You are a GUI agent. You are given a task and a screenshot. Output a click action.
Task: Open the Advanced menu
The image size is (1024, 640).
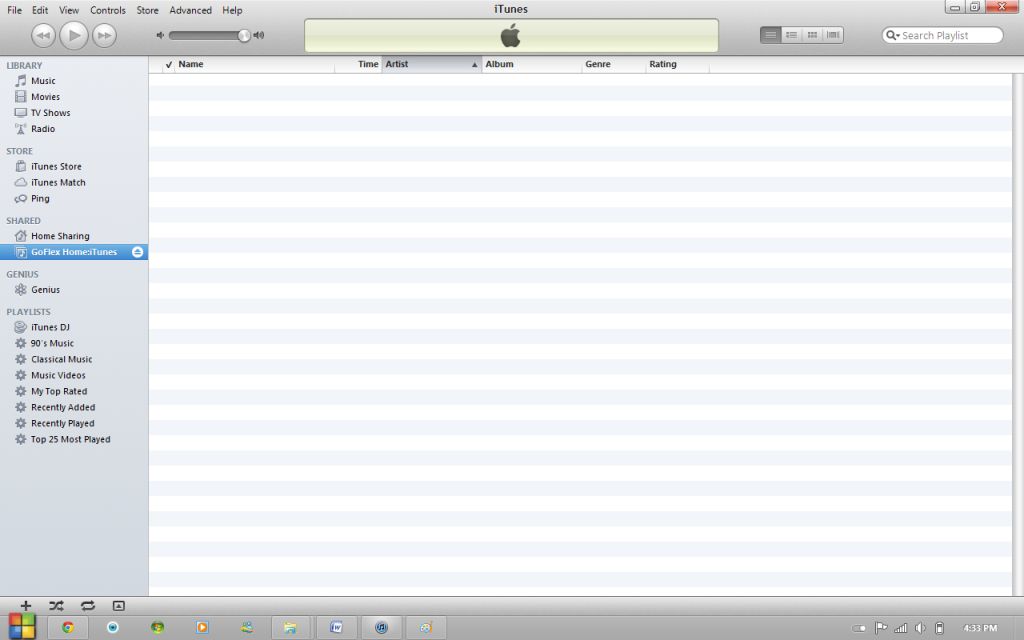pyautogui.click(x=190, y=10)
